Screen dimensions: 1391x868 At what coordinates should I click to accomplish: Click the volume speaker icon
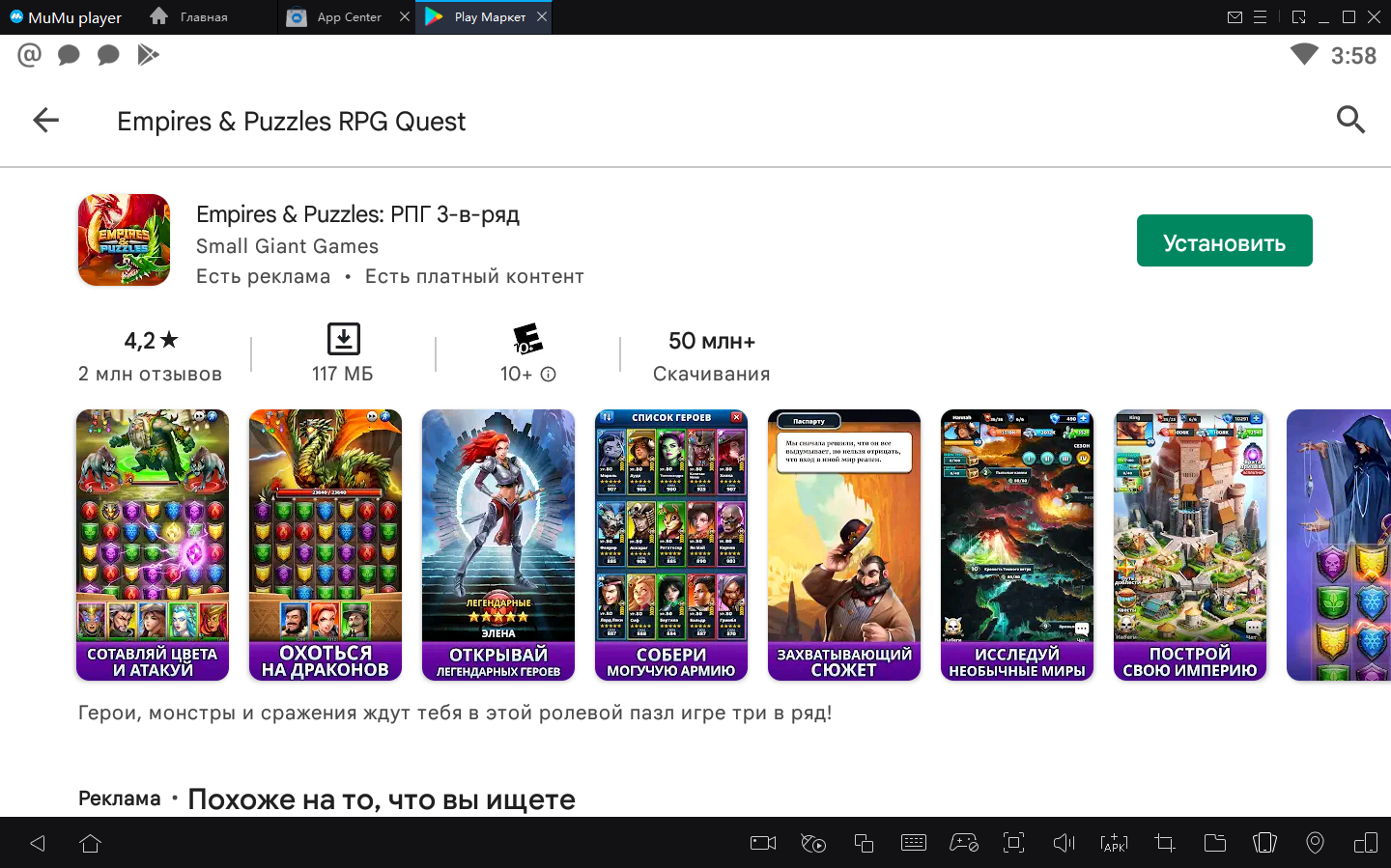click(x=1064, y=843)
